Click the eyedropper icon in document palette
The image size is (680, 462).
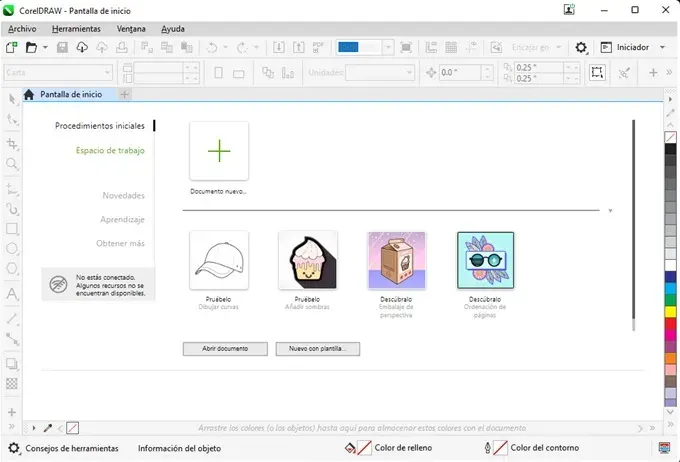48,428
